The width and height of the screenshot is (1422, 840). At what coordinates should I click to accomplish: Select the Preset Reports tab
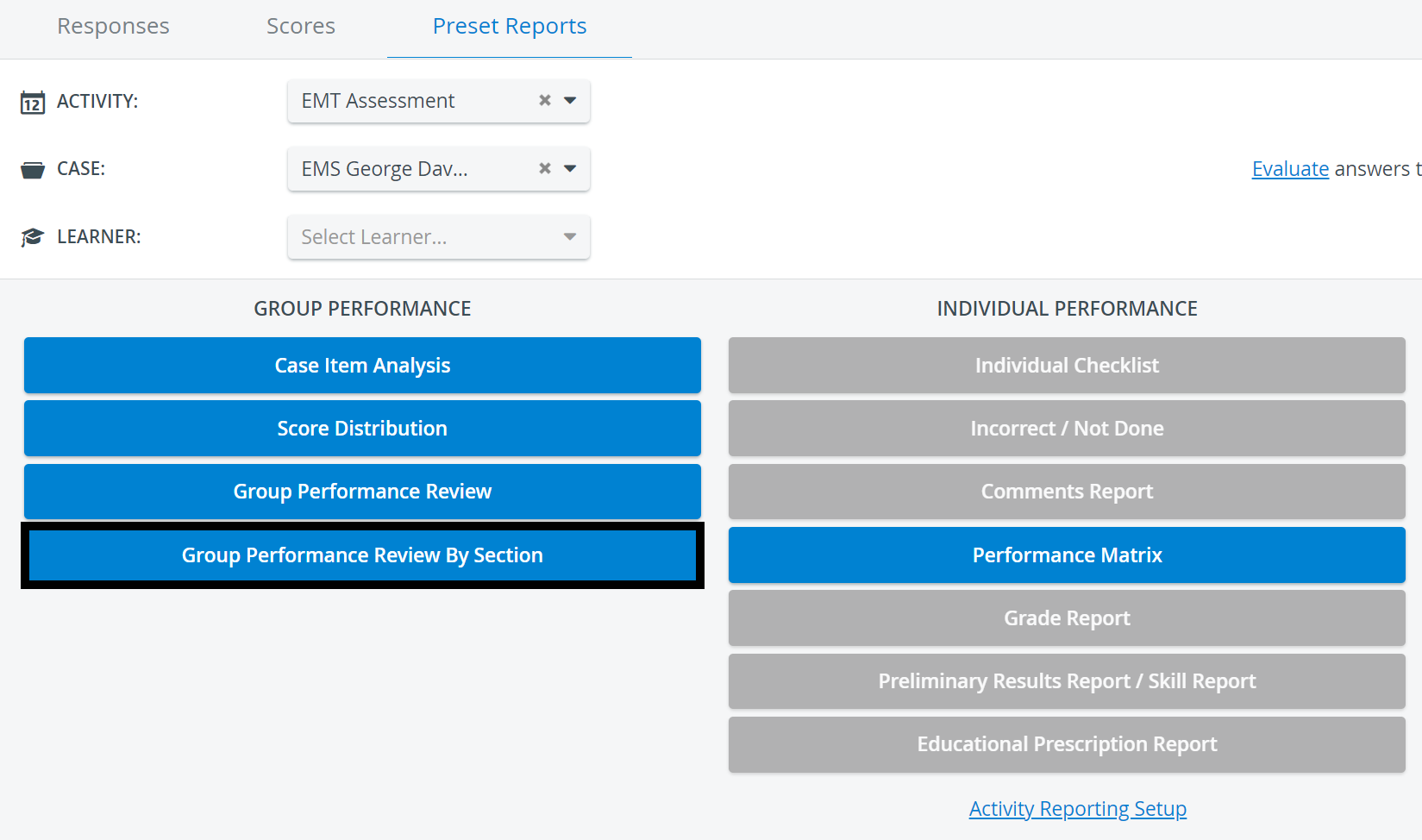(510, 27)
